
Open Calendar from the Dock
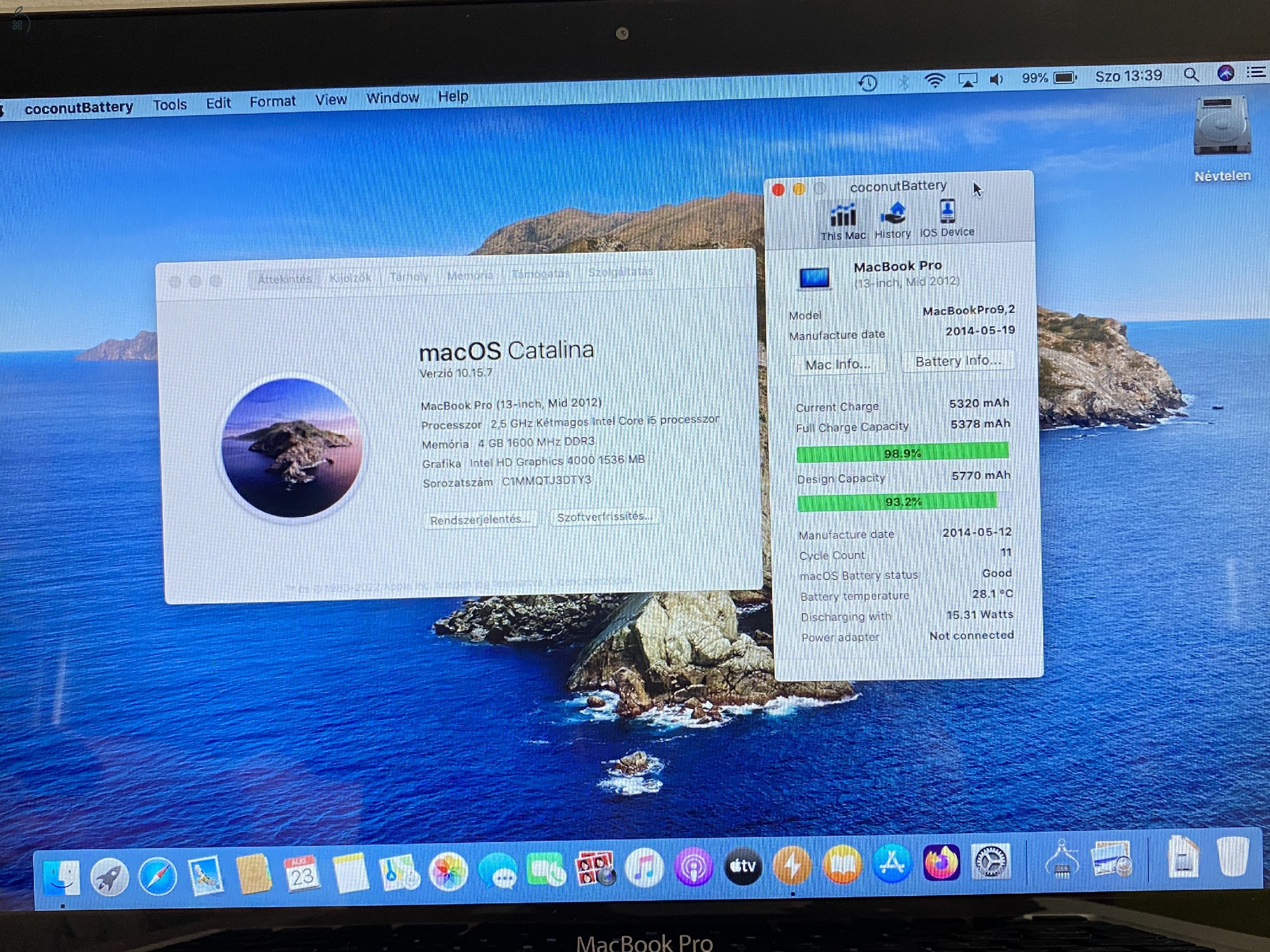(301, 873)
